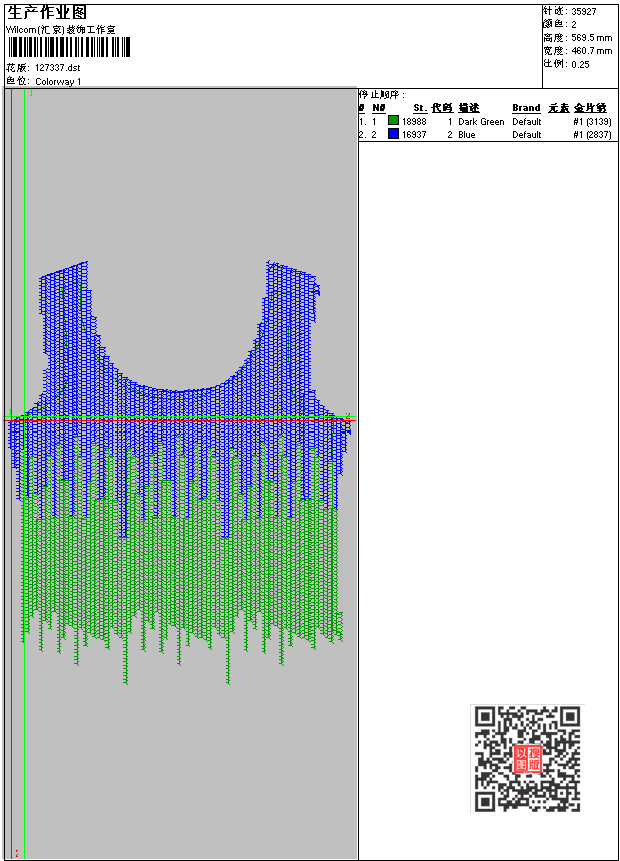This screenshot has height=861, width=620.
Task: Click the 停止顺序 section label
Action: (x=382, y=95)
